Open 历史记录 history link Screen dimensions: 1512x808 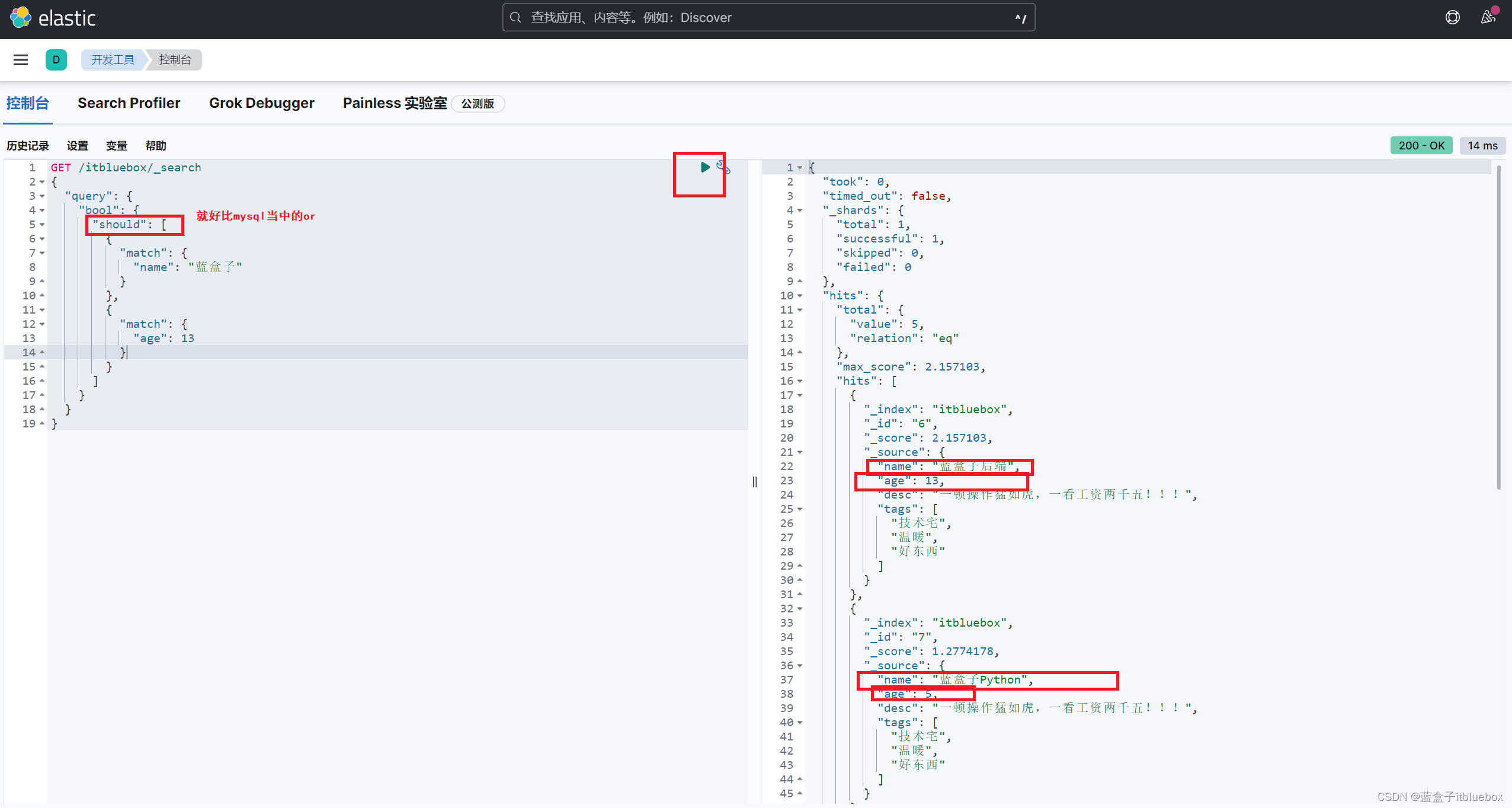pyautogui.click(x=28, y=146)
